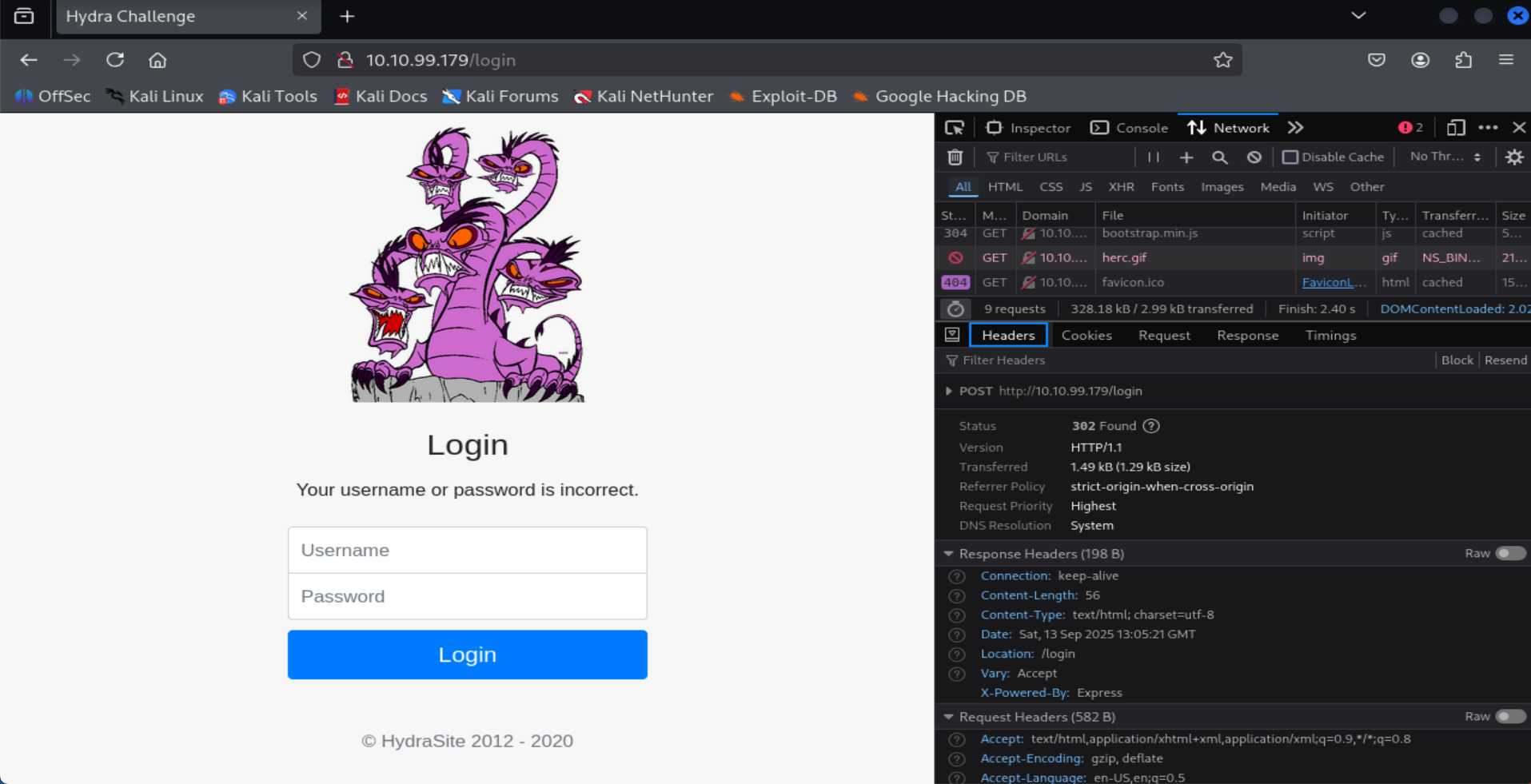Screen dimensions: 1531x784
Task: Switch to the Cookies tab
Action: tap(1086, 336)
